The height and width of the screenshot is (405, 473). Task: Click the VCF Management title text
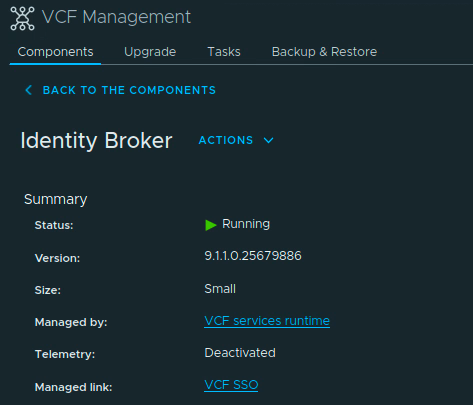coord(116,17)
